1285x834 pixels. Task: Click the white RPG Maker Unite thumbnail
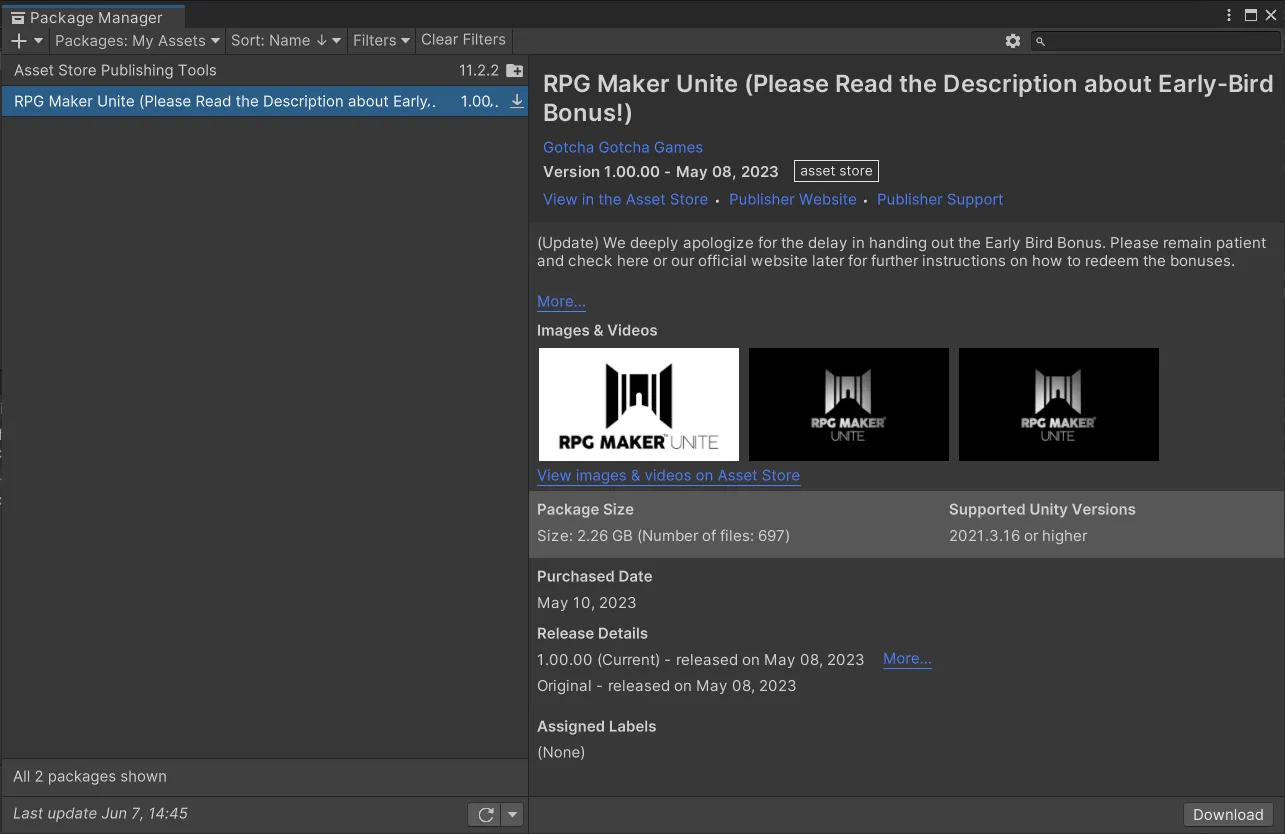click(639, 404)
